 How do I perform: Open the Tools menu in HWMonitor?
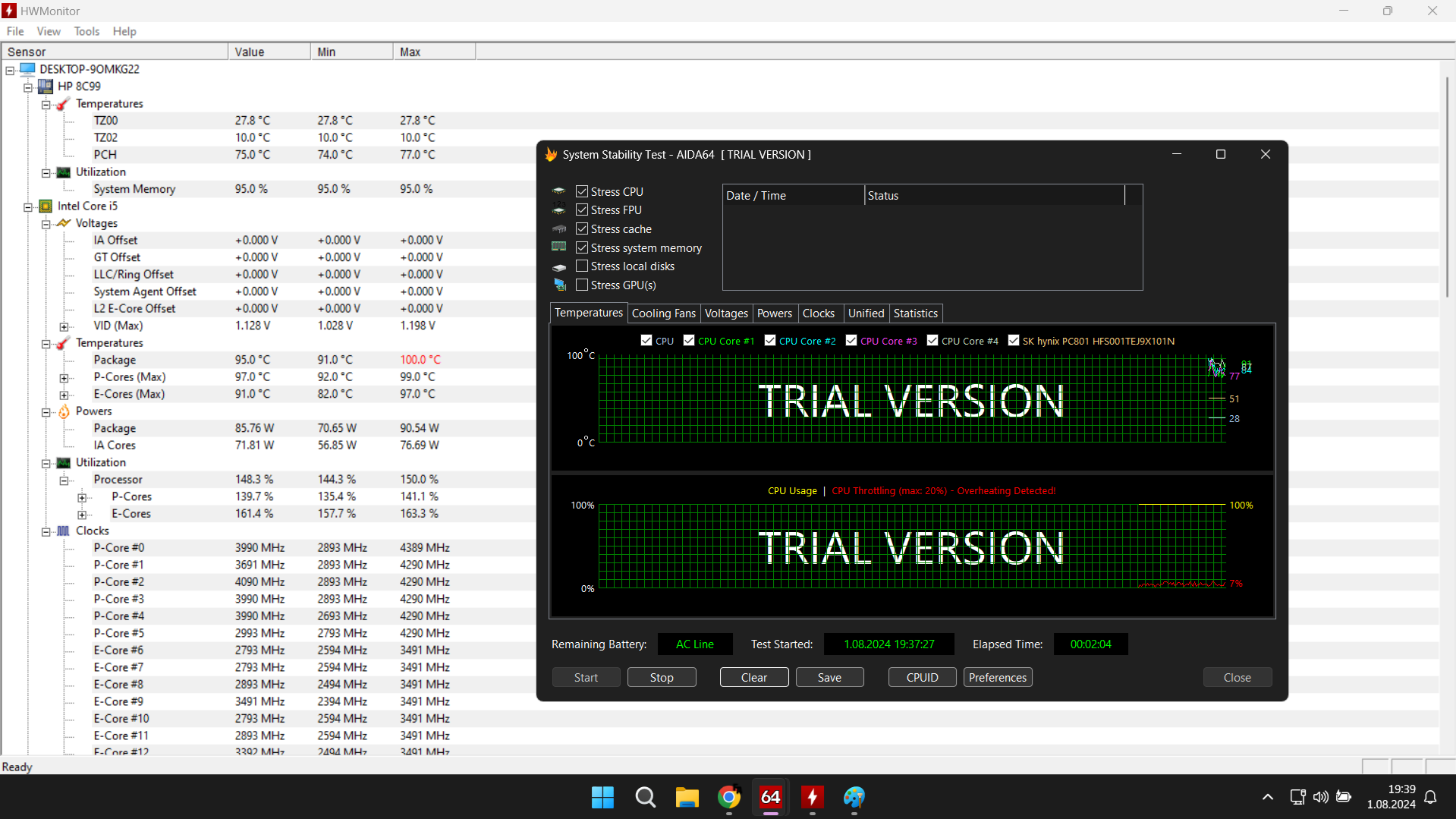86,31
